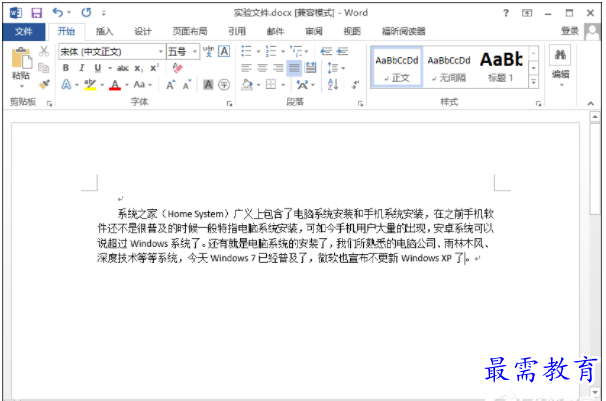Align text right in the paragraph group
The image size is (606, 401).
coord(278,68)
